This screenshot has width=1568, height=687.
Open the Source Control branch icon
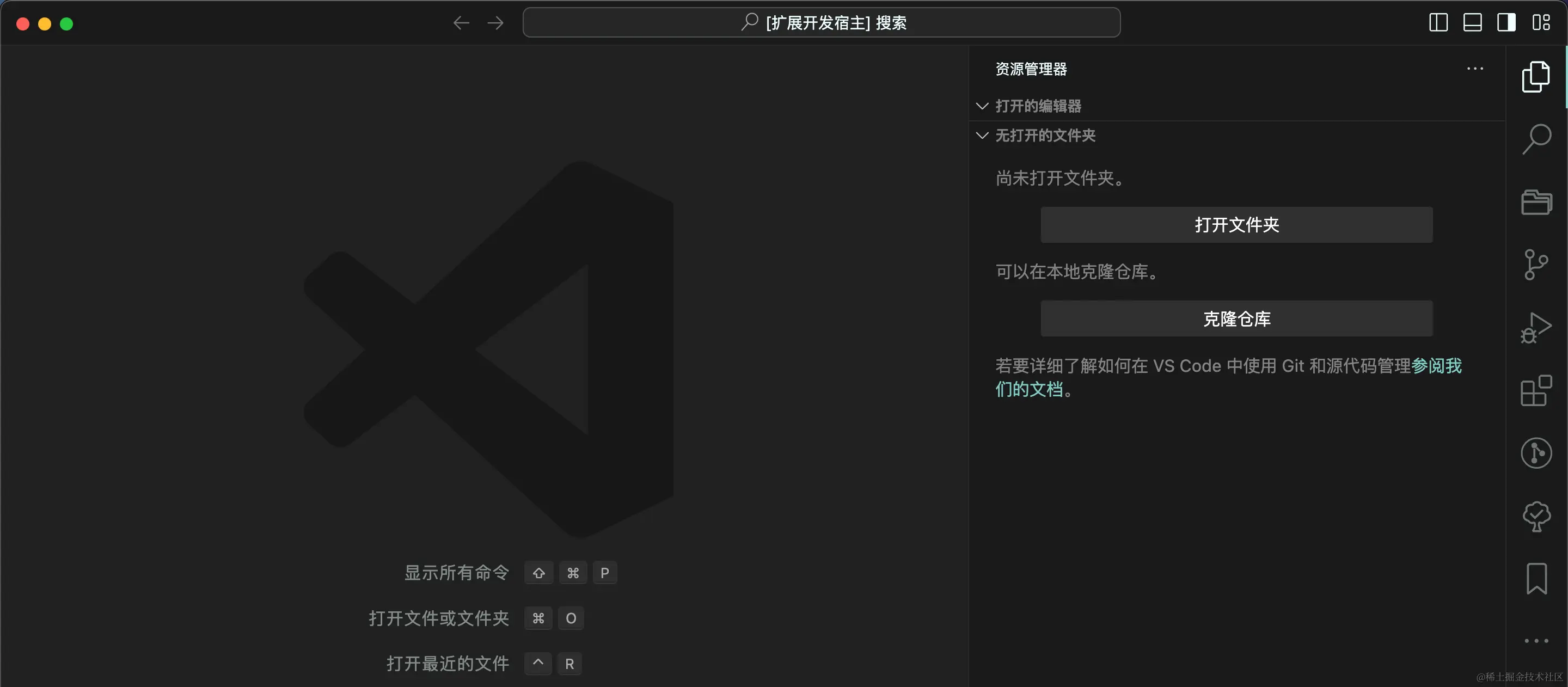coord(1536,265)
